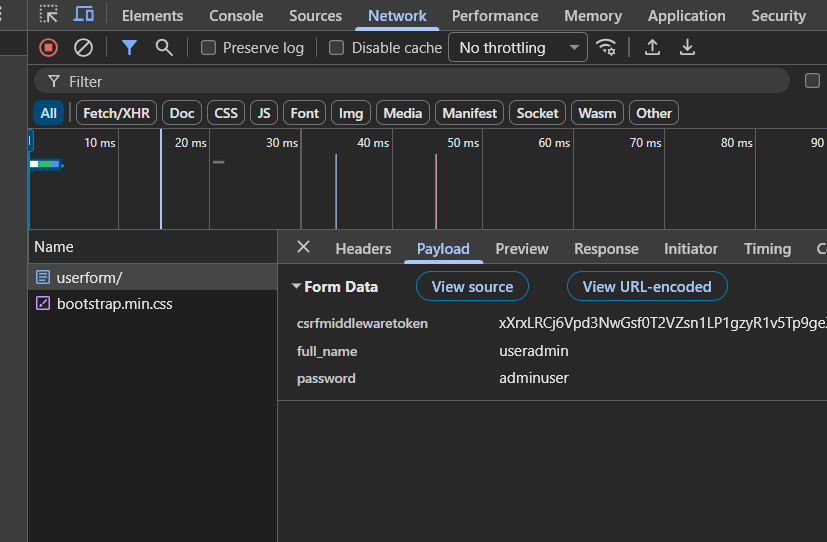Filter requests by Manifest type
Screen dimensions: 827x542
[469, 113]
